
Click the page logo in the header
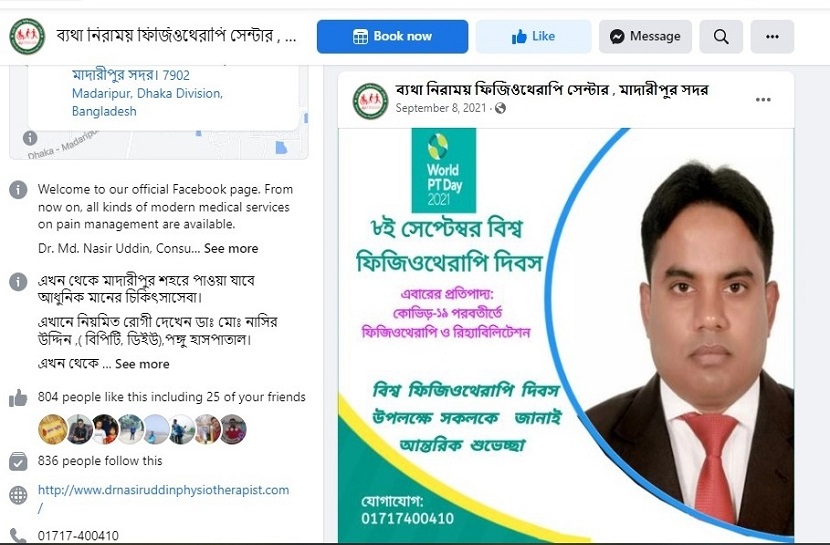click(27, 36)
